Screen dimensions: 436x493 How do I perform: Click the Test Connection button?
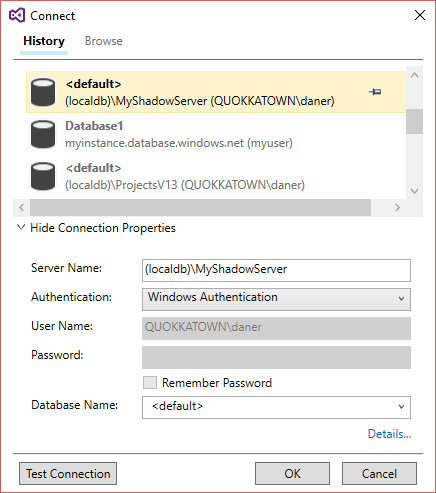[68, 473]
